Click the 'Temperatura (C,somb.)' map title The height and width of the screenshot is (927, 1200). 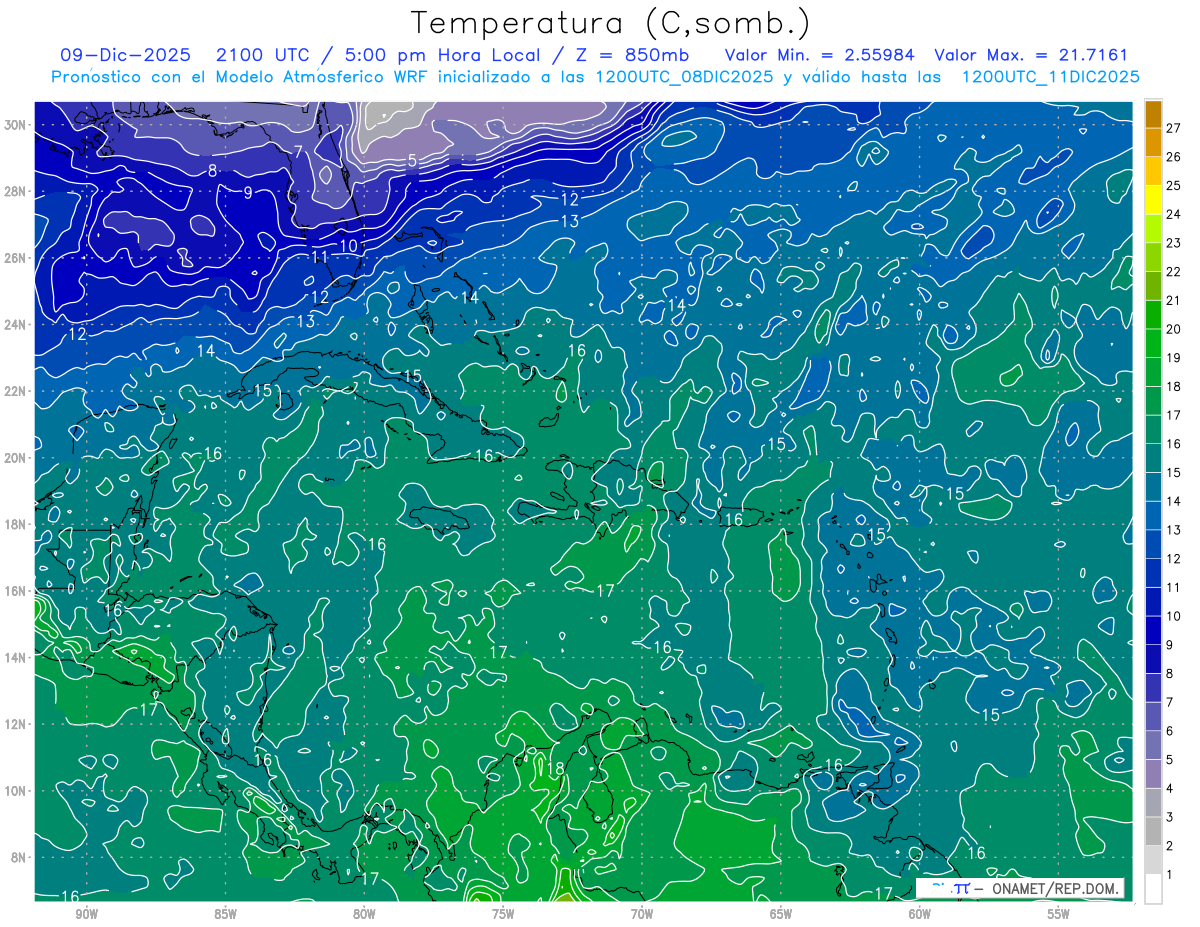click(x=611, y=23)
